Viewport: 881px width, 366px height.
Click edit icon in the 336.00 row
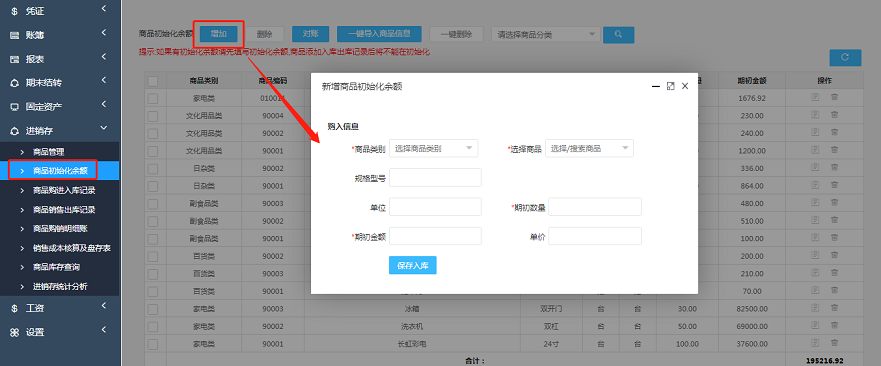[x=815, y=168]
